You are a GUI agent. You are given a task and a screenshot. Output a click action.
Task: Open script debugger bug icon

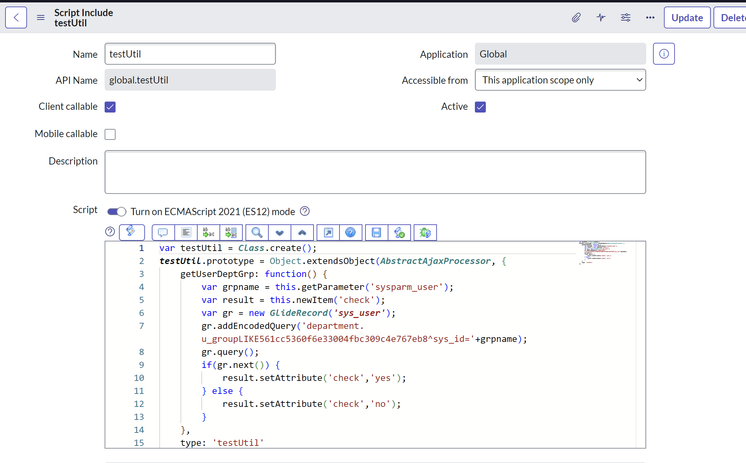click(x=425, y=232)
